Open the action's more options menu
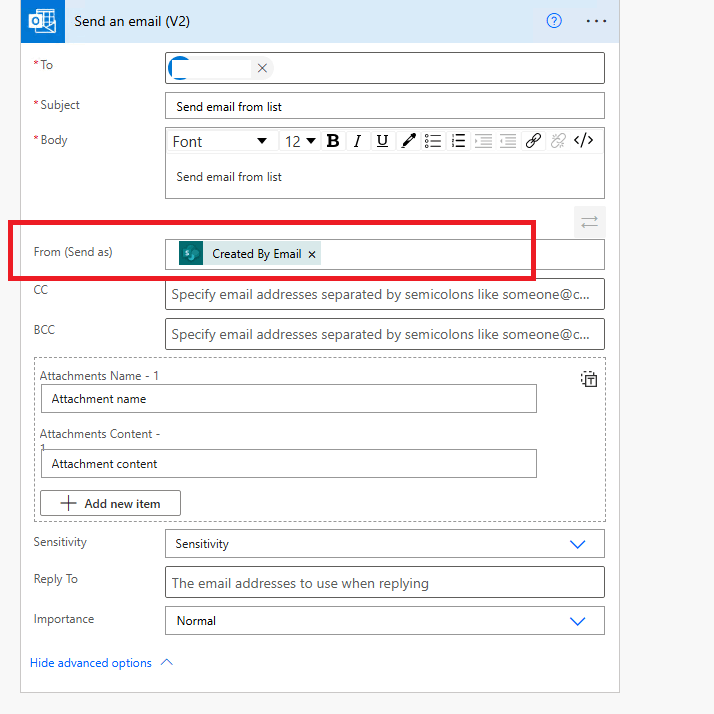Image resolution: width=714 pixels, height=714 pixels. (596, 21)
